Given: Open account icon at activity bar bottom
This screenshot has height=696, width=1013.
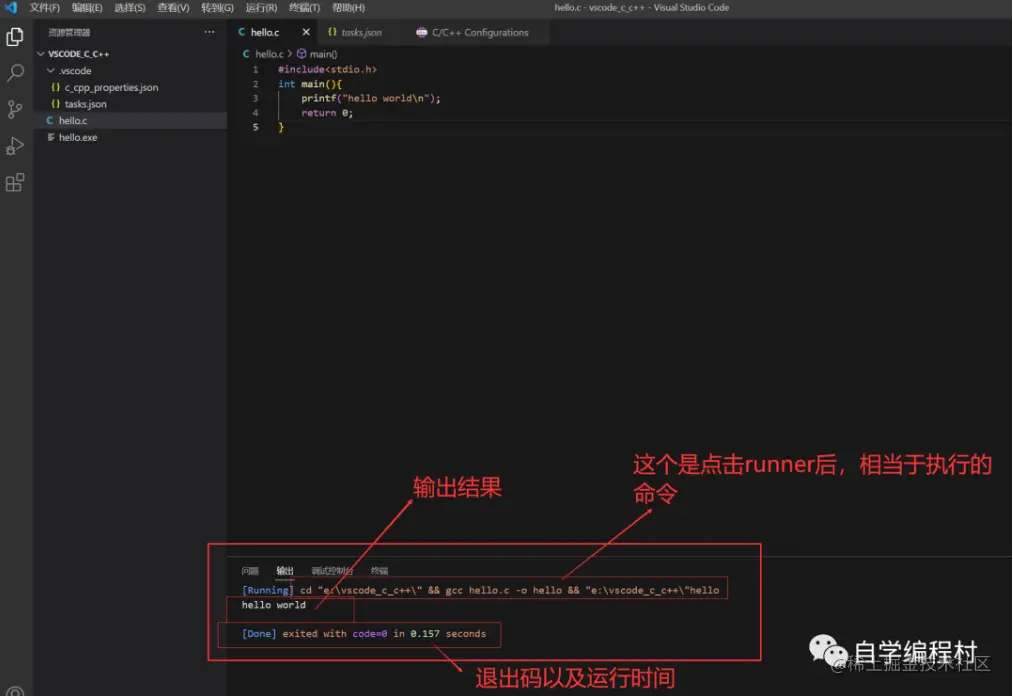Looking at the screenshot, I should point(15,690).
